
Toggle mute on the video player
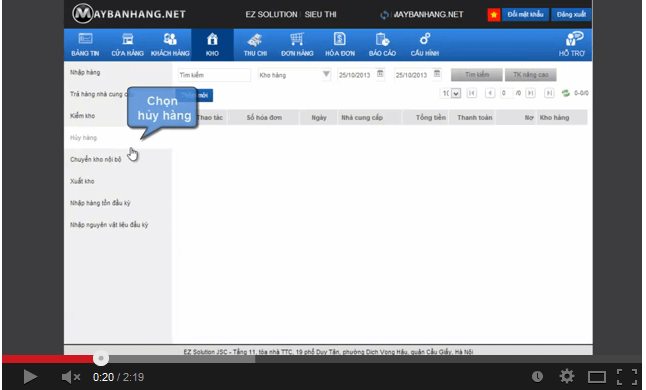(70, 377)
